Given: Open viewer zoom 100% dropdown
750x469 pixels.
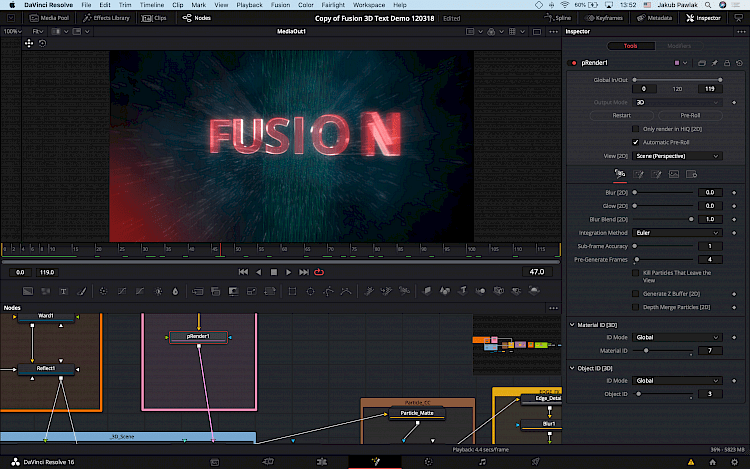Looking at the screenshot, I should point(12,32).
